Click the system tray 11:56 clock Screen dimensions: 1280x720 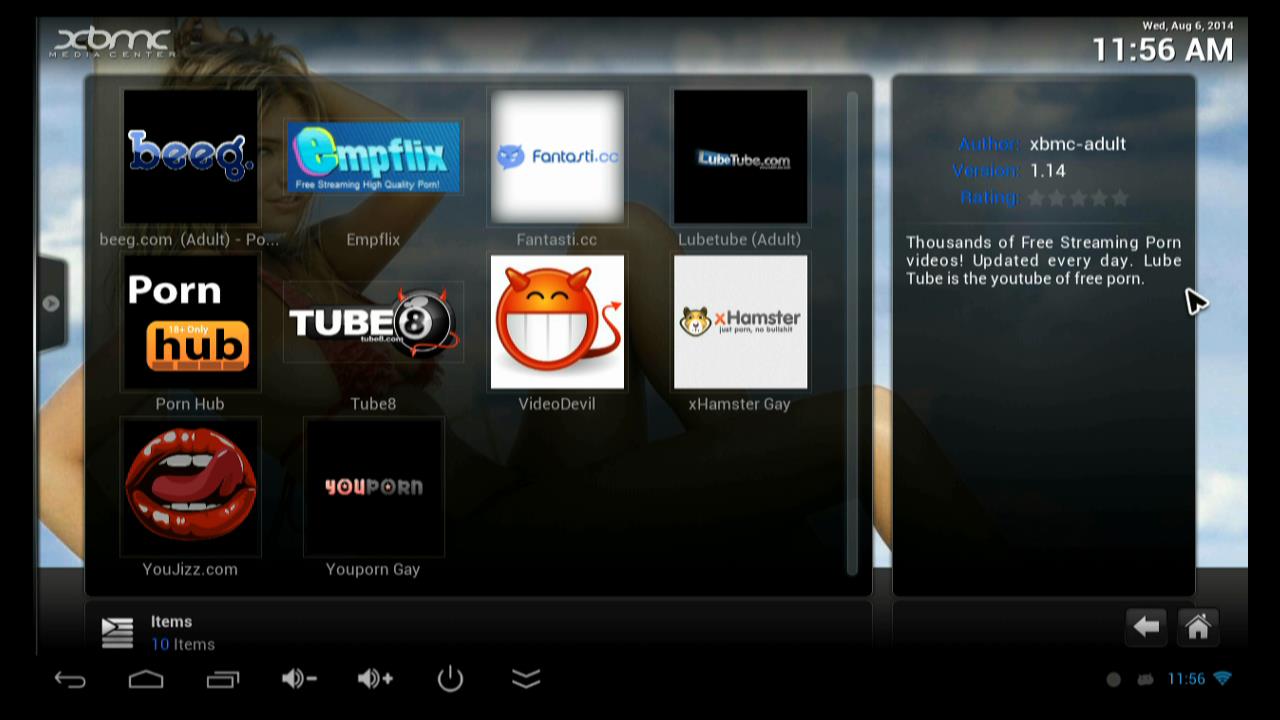click(1186, 679)
